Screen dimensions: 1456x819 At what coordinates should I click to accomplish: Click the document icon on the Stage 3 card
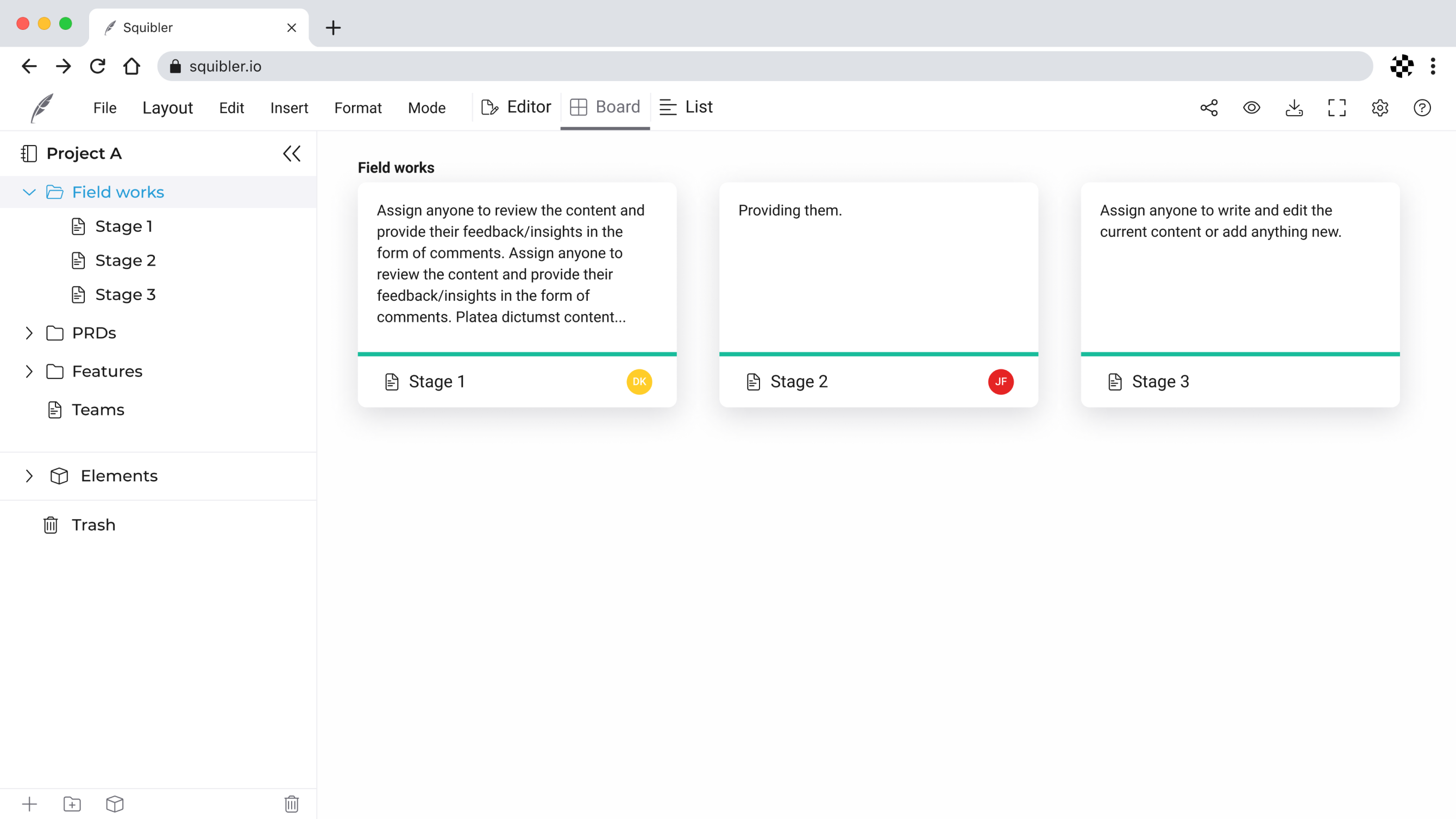[1115, 381]
